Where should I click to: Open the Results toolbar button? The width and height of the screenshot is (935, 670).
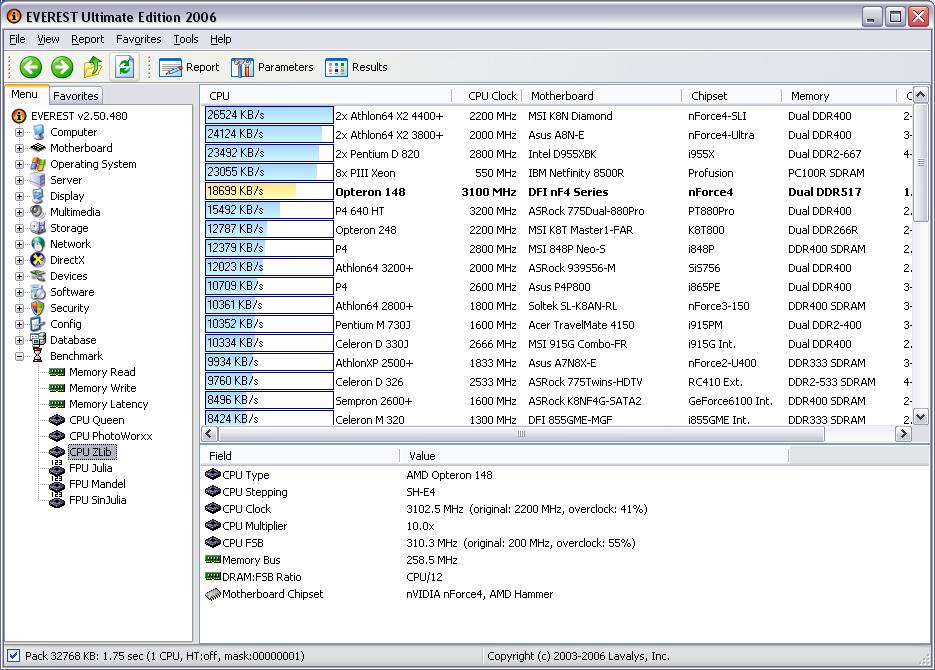[356, 67]
